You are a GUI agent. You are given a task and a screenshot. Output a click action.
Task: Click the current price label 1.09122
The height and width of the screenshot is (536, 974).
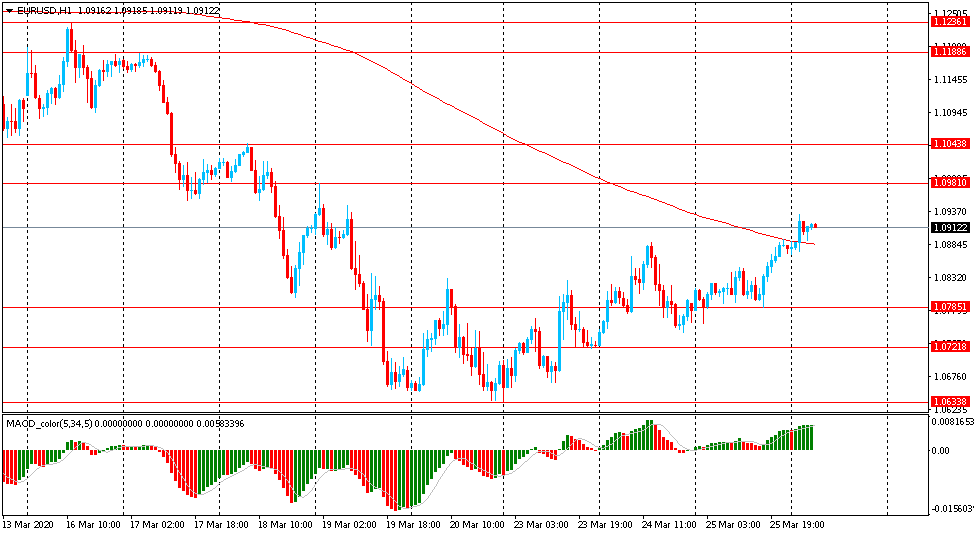click(950, 228)
